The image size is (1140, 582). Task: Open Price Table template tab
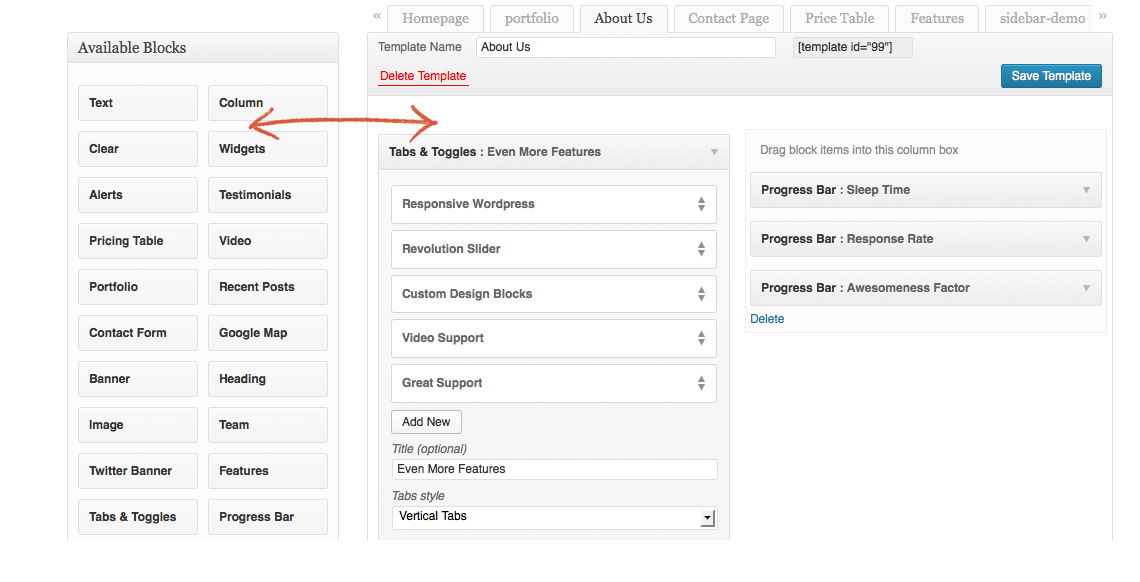click(839, 19)
